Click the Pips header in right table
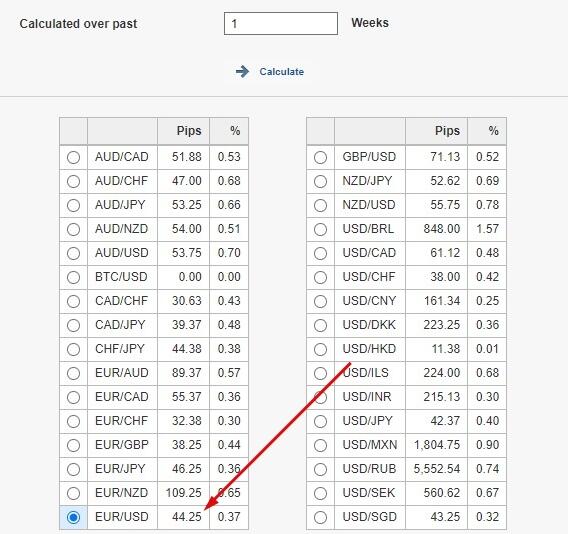 click(447, 131)
